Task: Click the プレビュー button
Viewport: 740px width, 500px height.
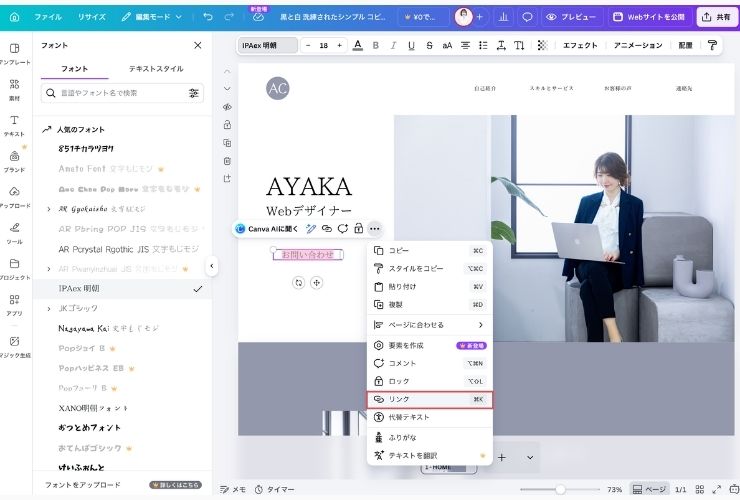Action: coord(571,17)
